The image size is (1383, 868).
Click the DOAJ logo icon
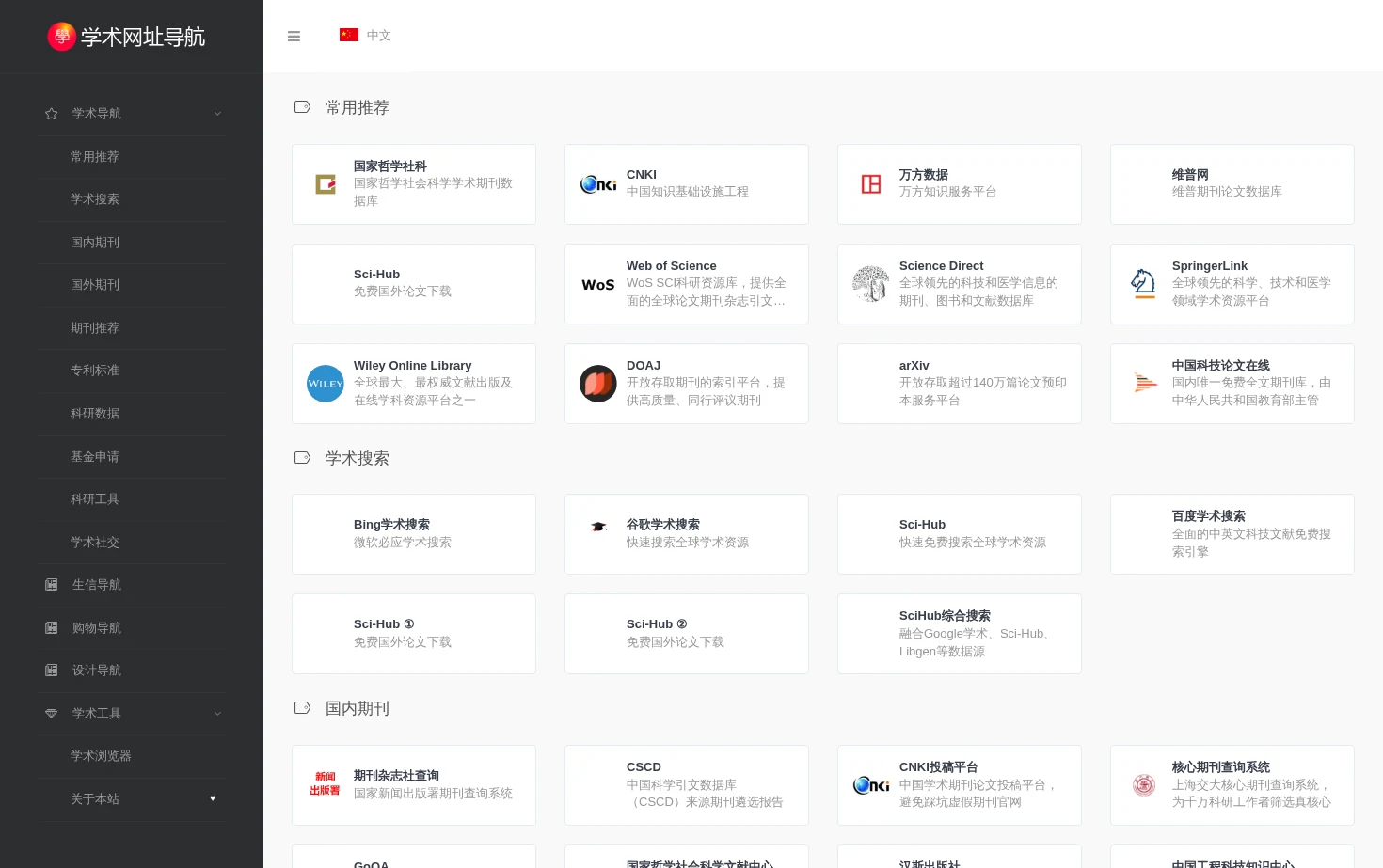598,384
